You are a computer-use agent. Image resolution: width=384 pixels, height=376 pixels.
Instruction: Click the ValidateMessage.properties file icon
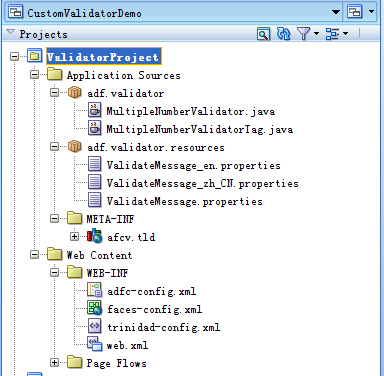[x=95, y=200]
